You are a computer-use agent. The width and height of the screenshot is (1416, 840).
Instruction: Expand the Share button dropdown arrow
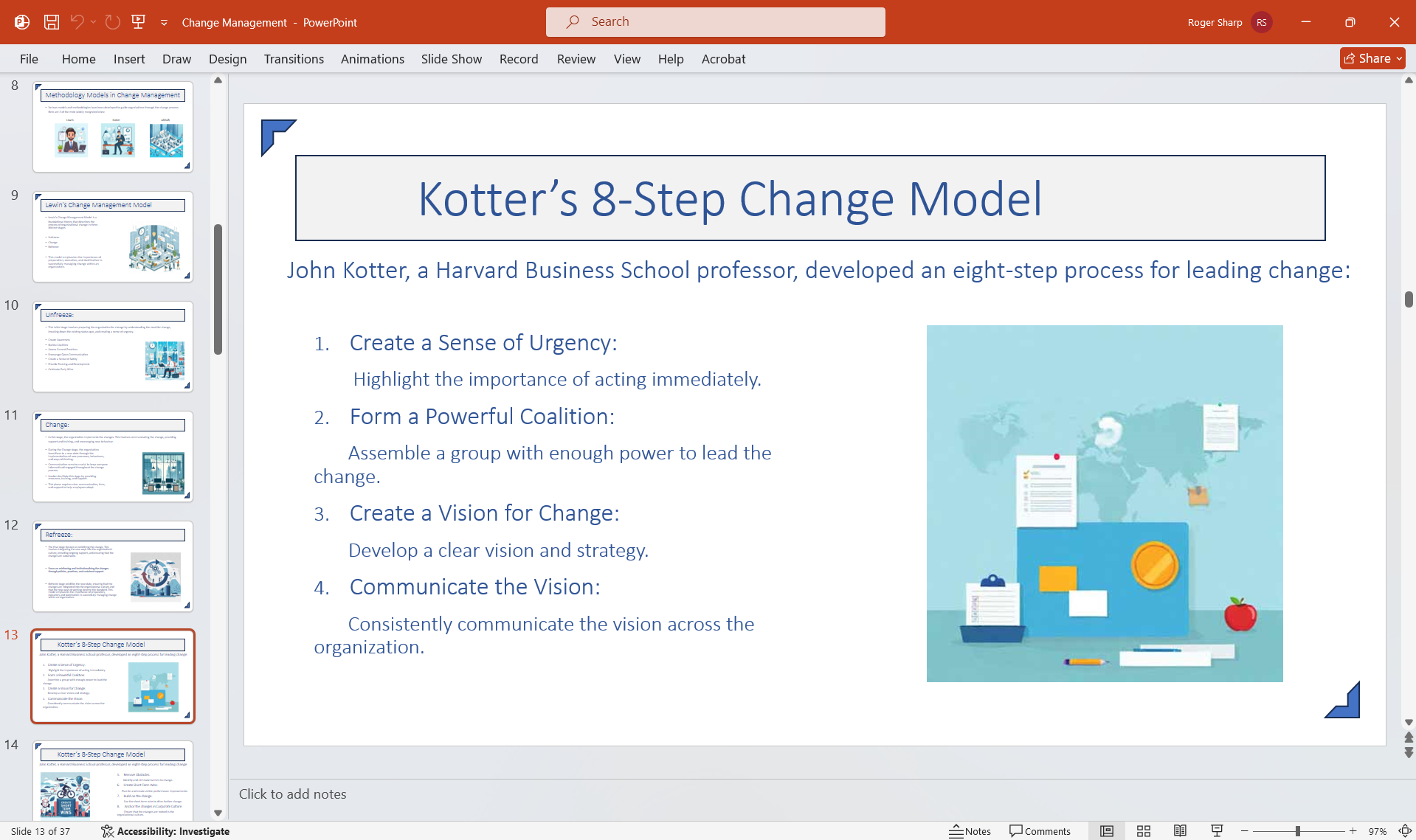tap(1400, 58)
